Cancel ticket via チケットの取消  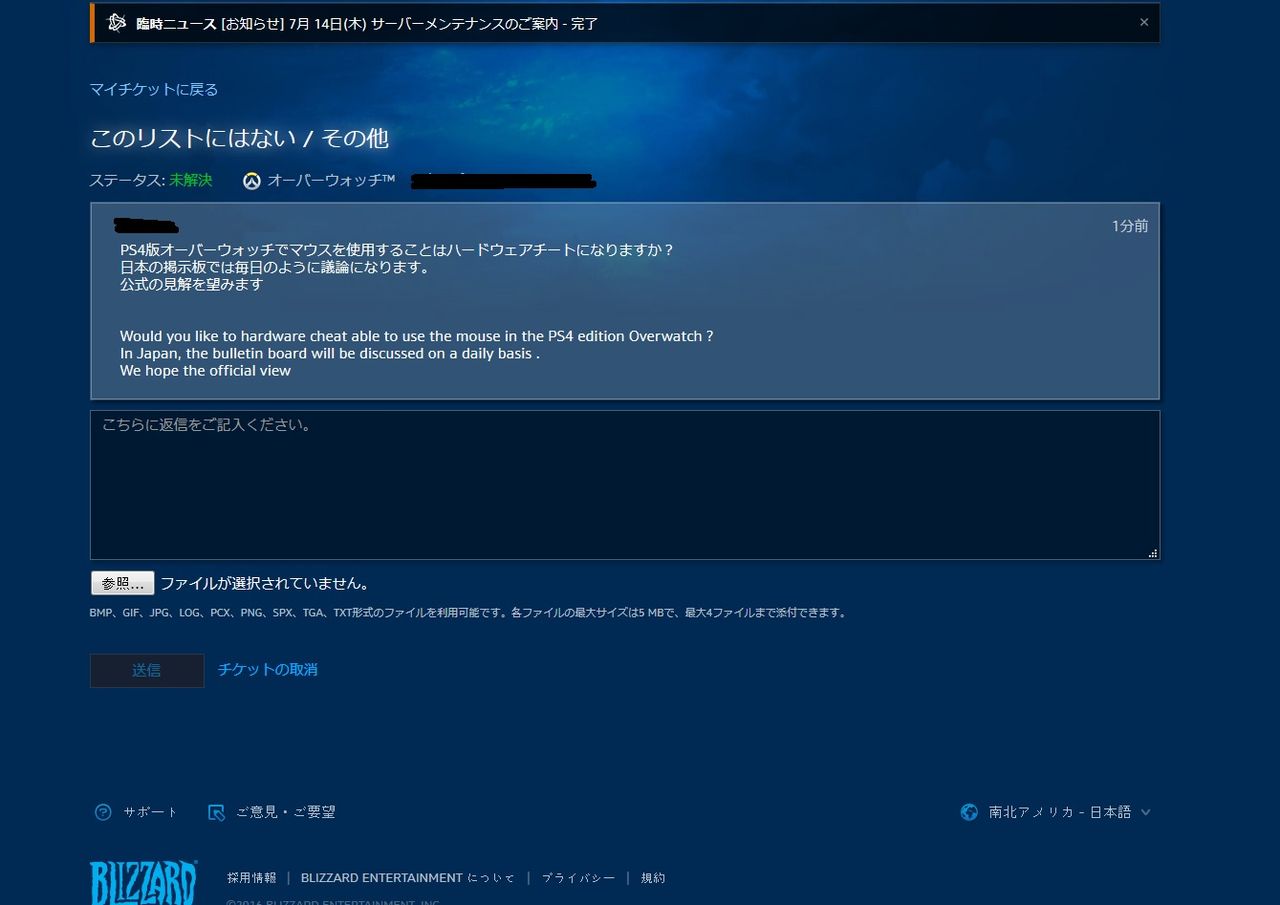(x=267, y=670)
